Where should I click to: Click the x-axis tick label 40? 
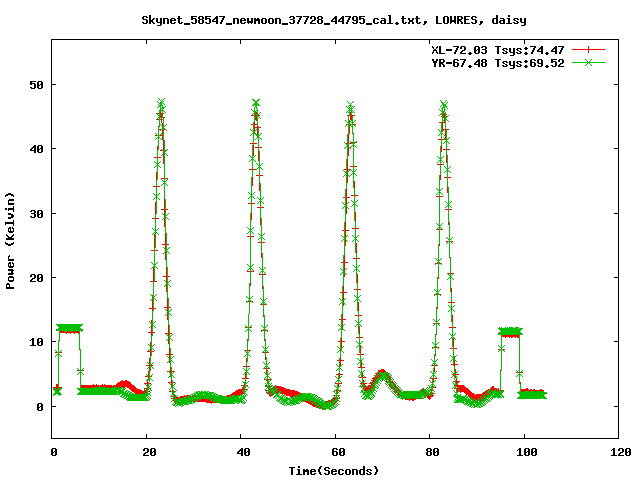(243, 452)
